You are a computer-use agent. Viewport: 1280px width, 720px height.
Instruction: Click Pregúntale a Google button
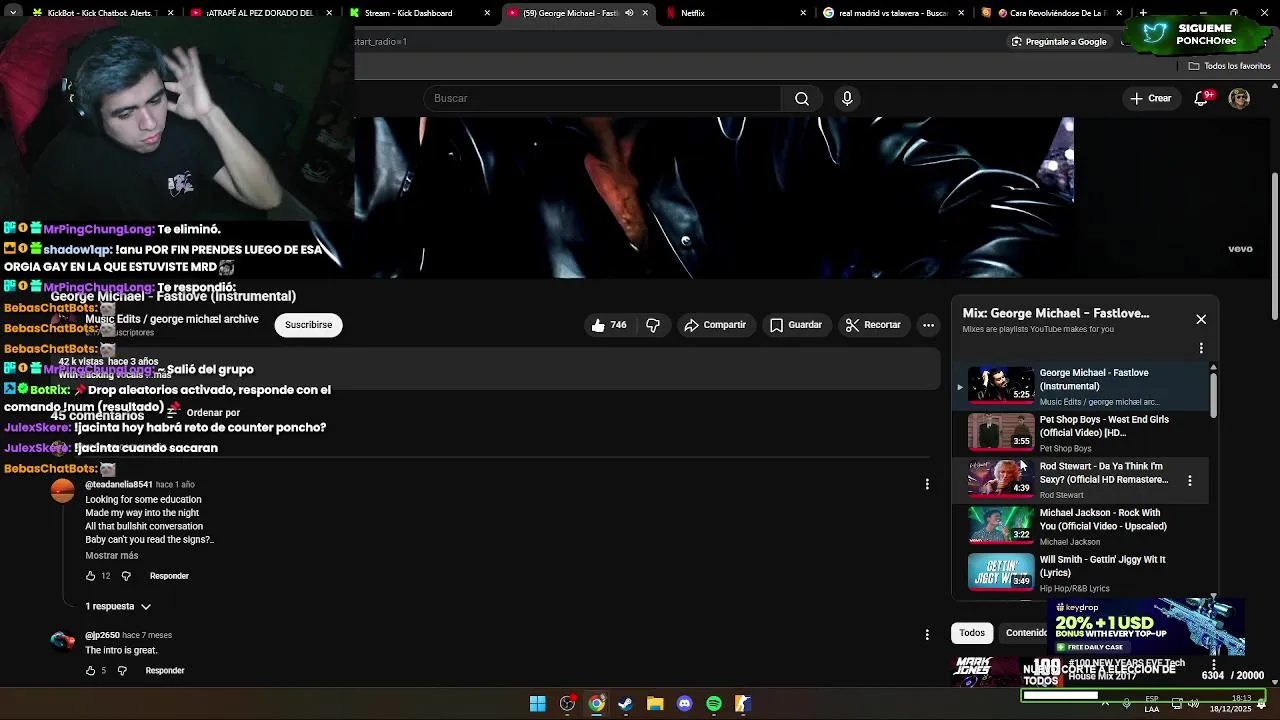[1058, 41]
